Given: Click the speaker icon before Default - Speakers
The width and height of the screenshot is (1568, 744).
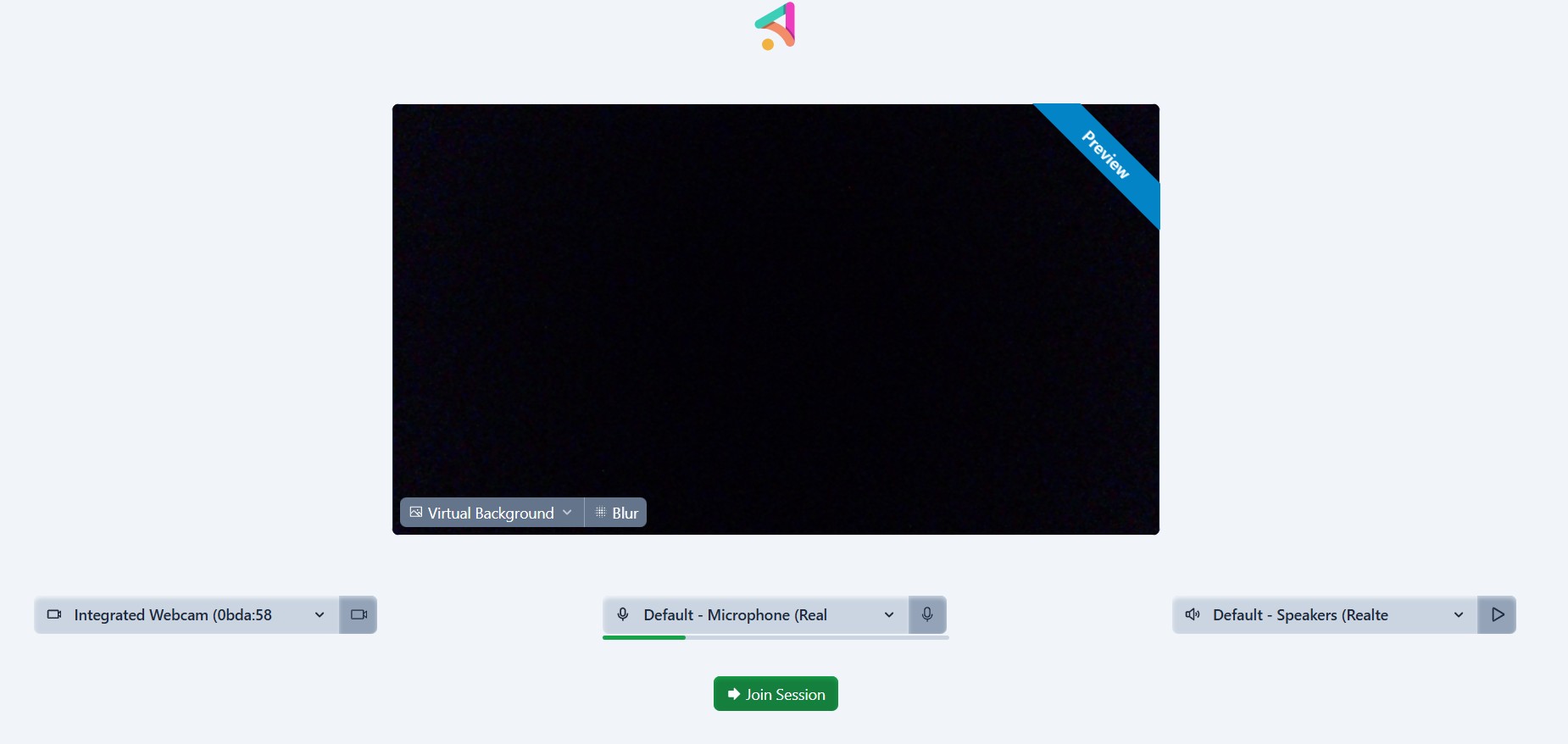Looking at the screenshot, I should (1193, 614).
